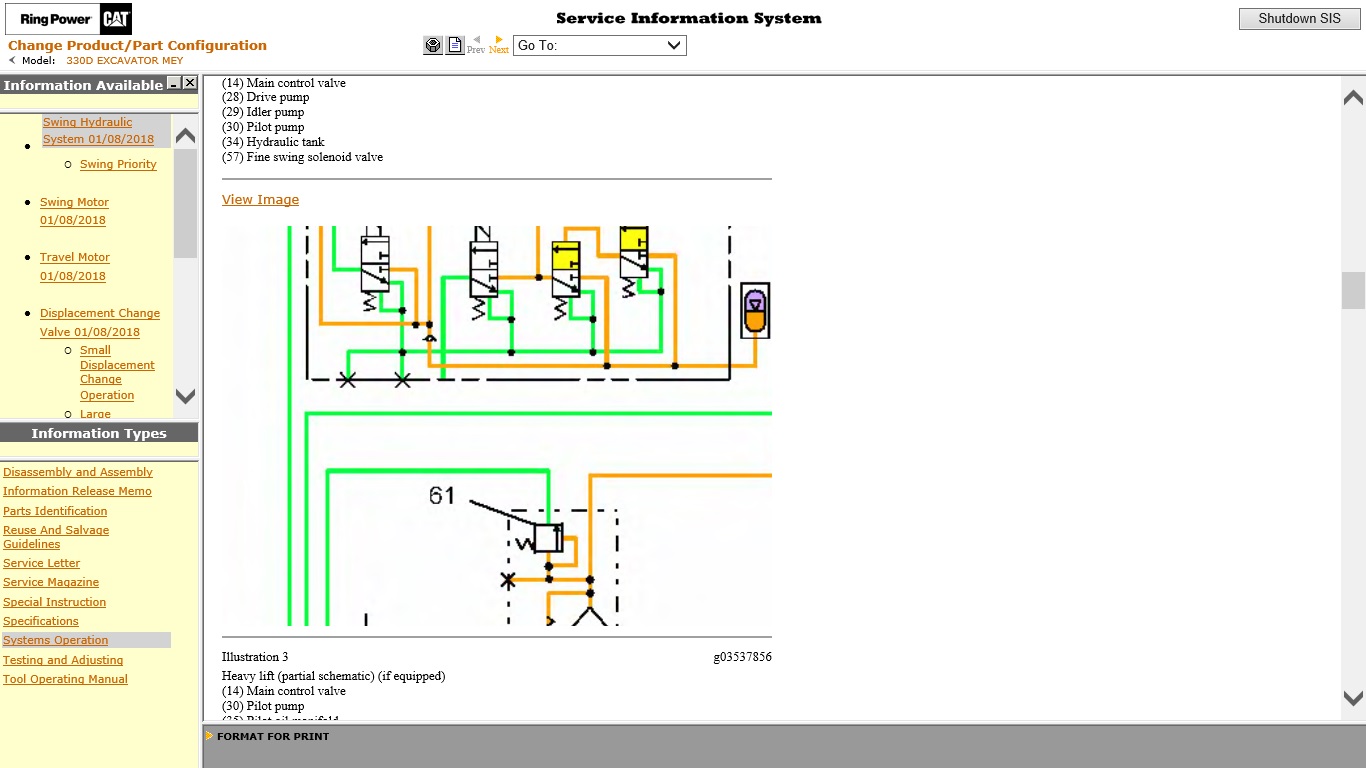Minimize the Information Available panel
This screenshot has height=768, width=1366.
[173, 84]
